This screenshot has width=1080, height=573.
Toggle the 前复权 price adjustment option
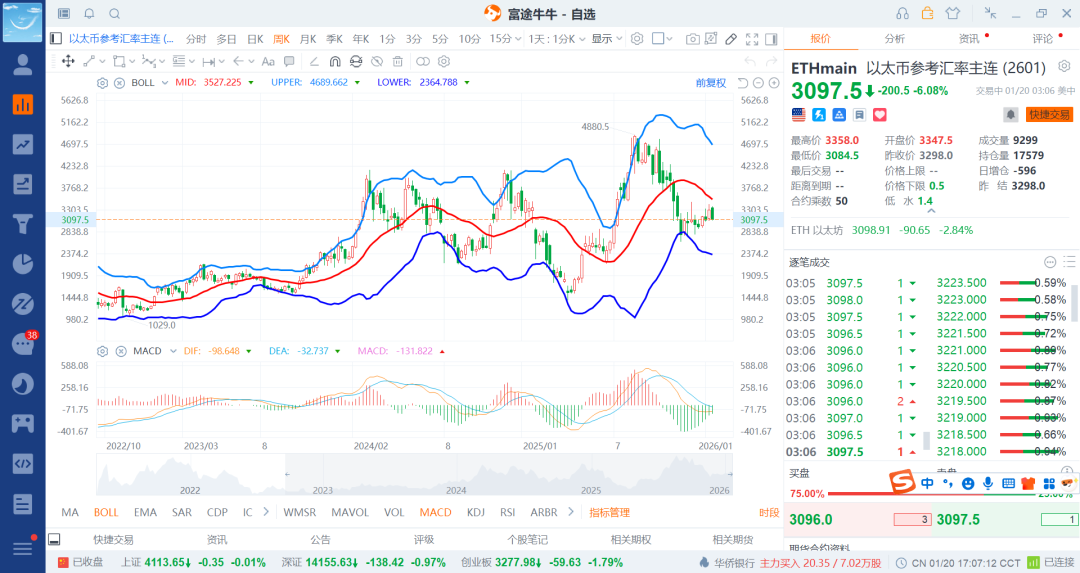tap(711, 82)
